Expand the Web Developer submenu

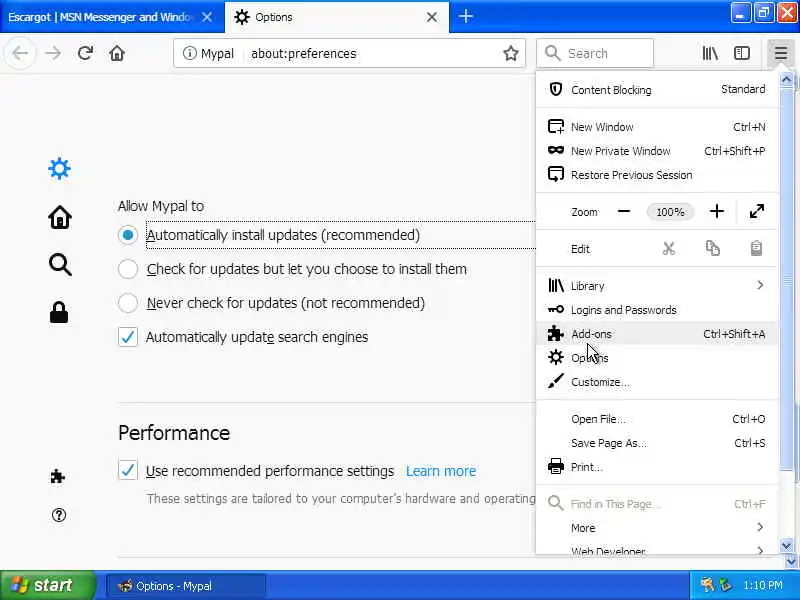tap(657, 549)
